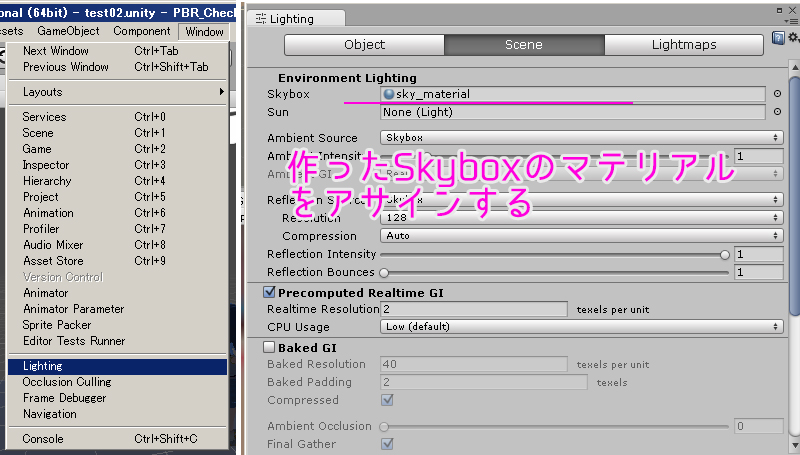
Task: Click the Baked Padding input field
Action: pyautogui.click(x=484, y=382)
